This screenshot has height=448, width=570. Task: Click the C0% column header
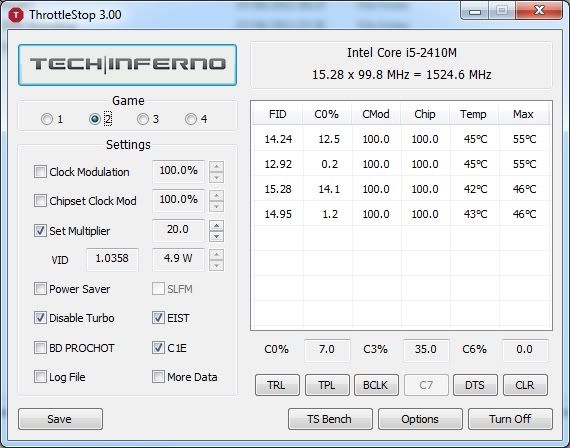327,114
